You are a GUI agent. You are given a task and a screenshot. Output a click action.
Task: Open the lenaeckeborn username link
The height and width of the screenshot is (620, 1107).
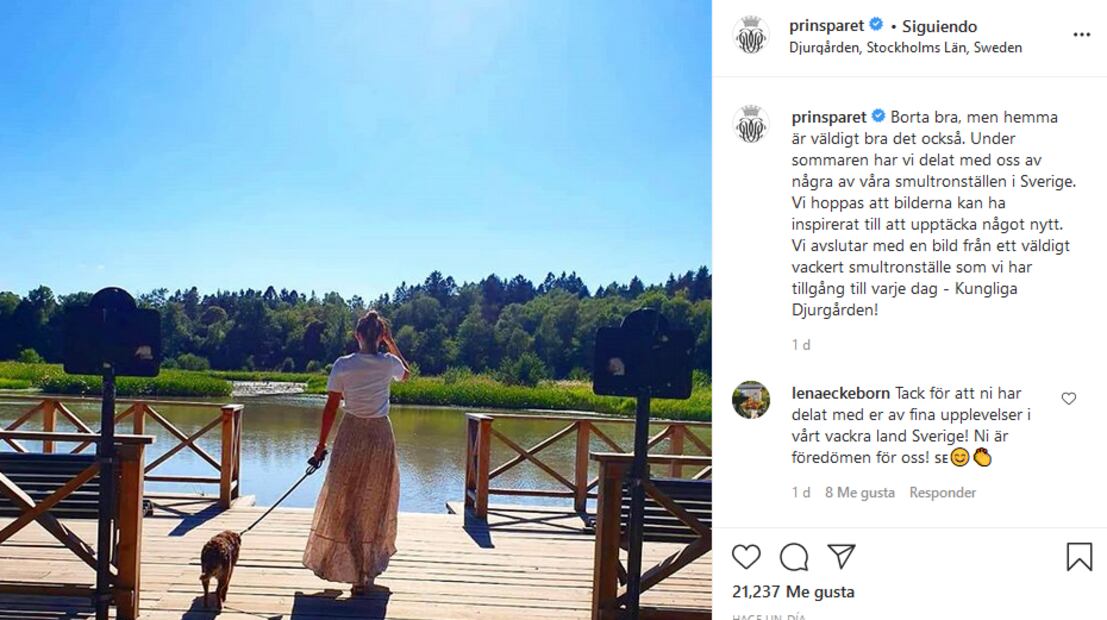point(841,393)
